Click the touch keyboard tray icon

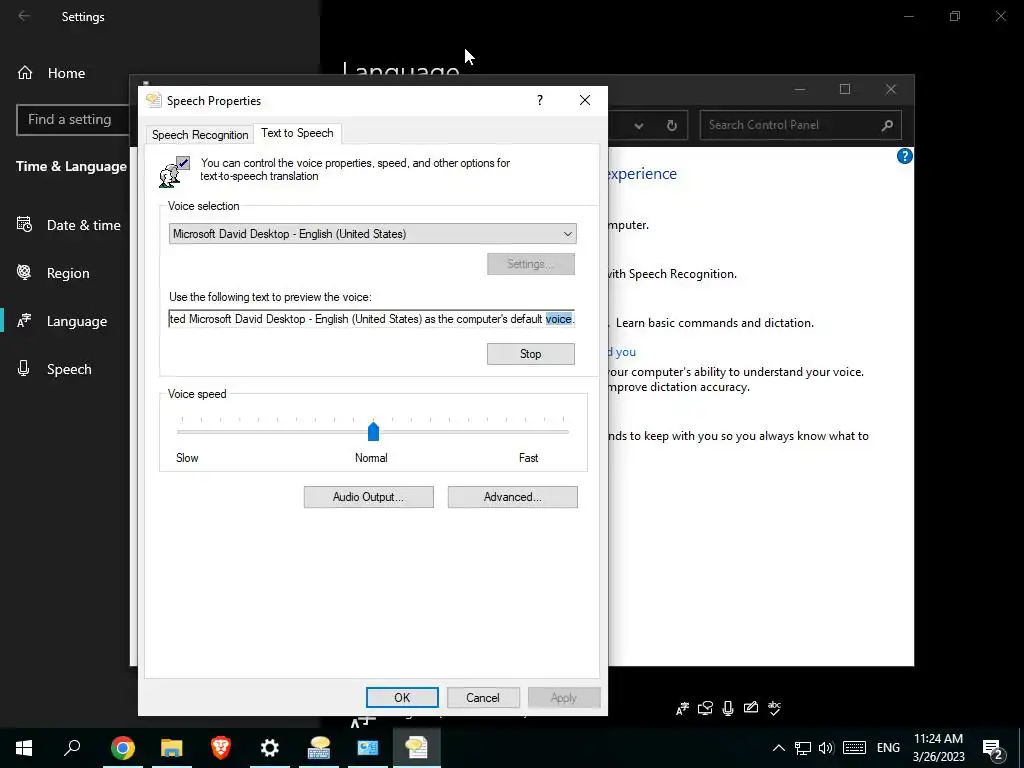(854, 748)
